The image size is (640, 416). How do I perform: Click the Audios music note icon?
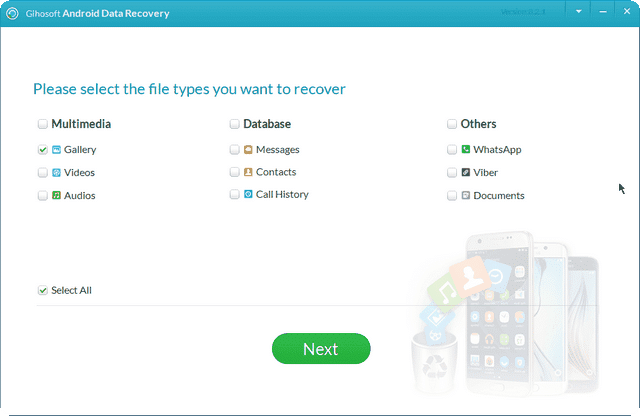56,195
